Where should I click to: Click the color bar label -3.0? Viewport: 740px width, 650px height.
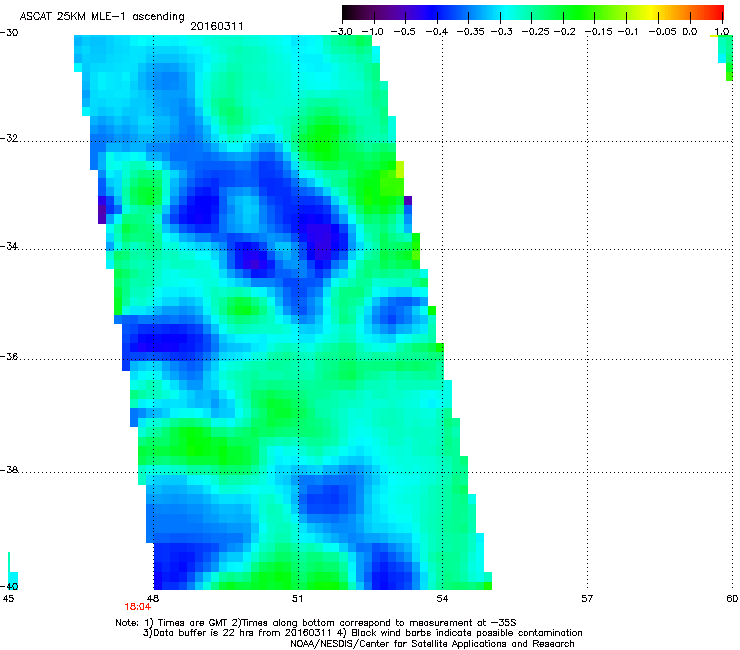point(341,32)
